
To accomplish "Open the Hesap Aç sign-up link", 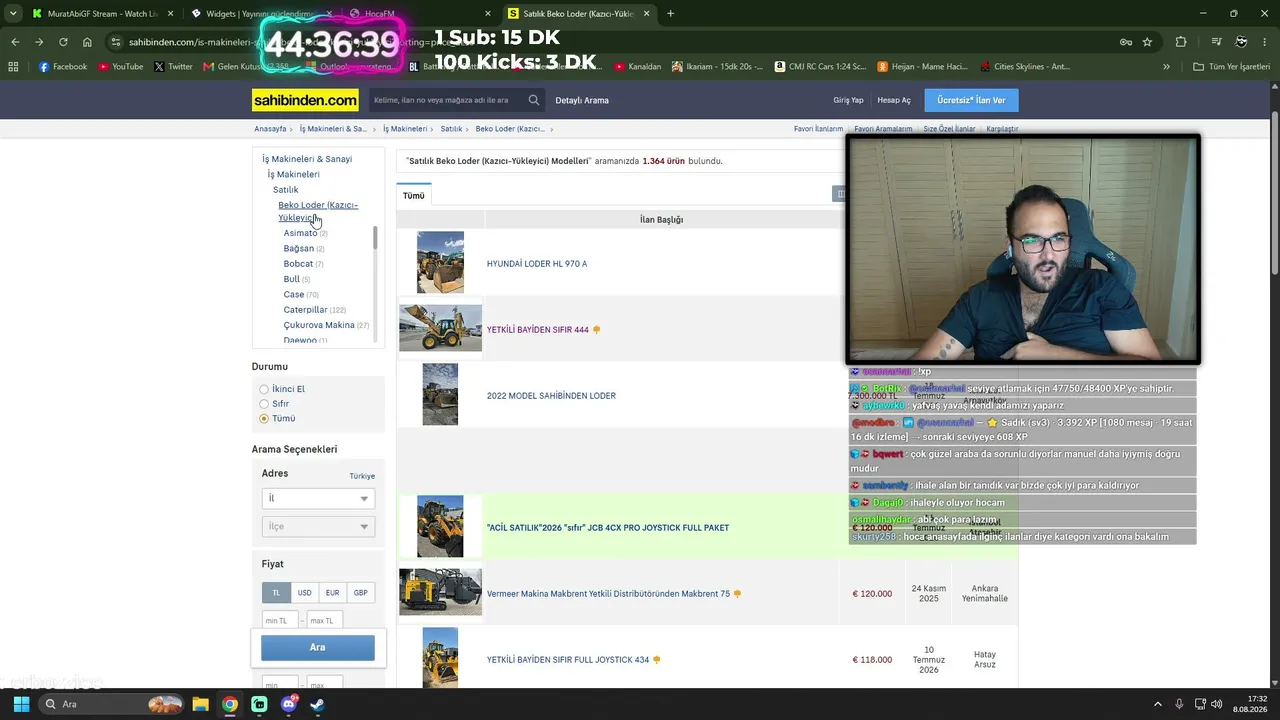I will (x=894, y=100).
